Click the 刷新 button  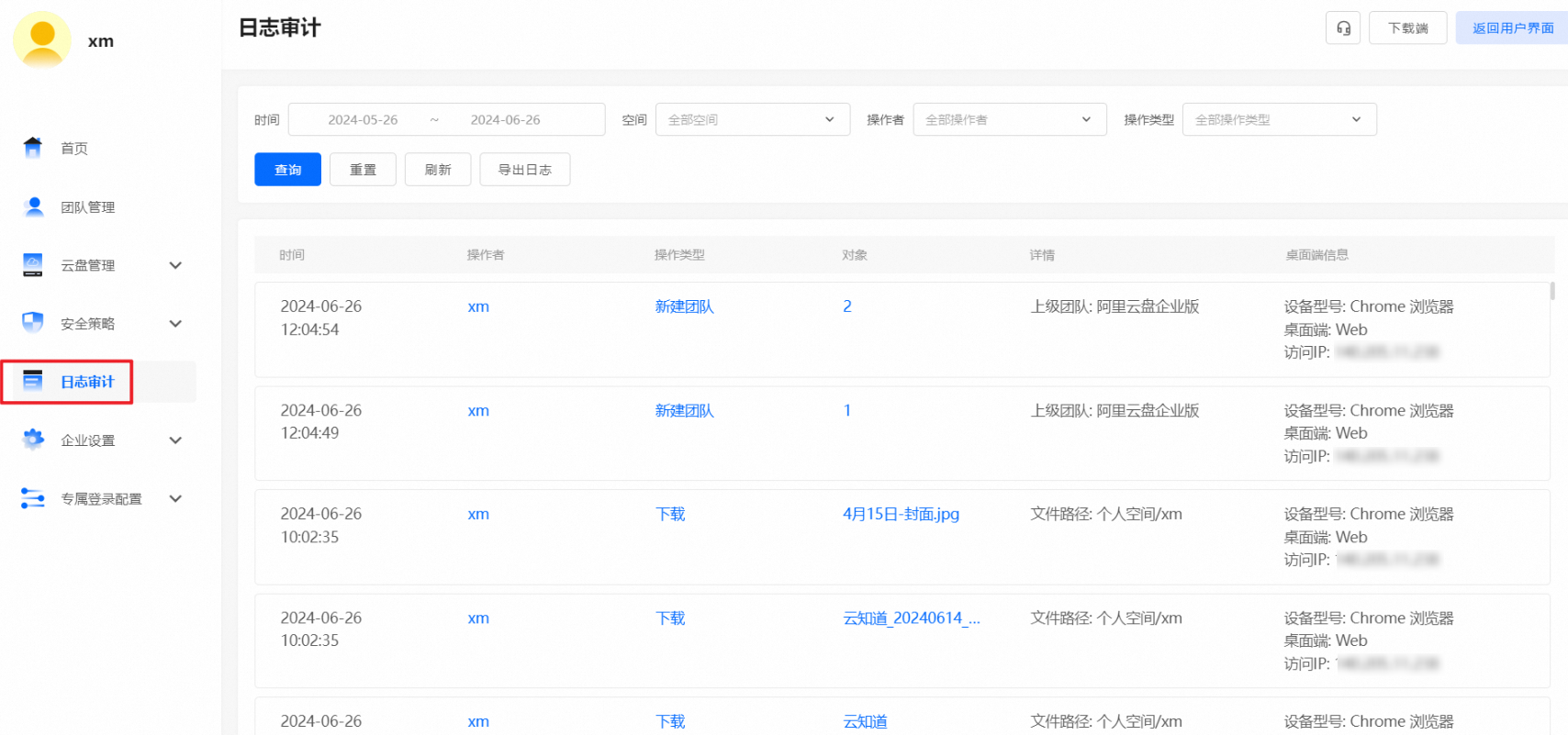(438, 169)
